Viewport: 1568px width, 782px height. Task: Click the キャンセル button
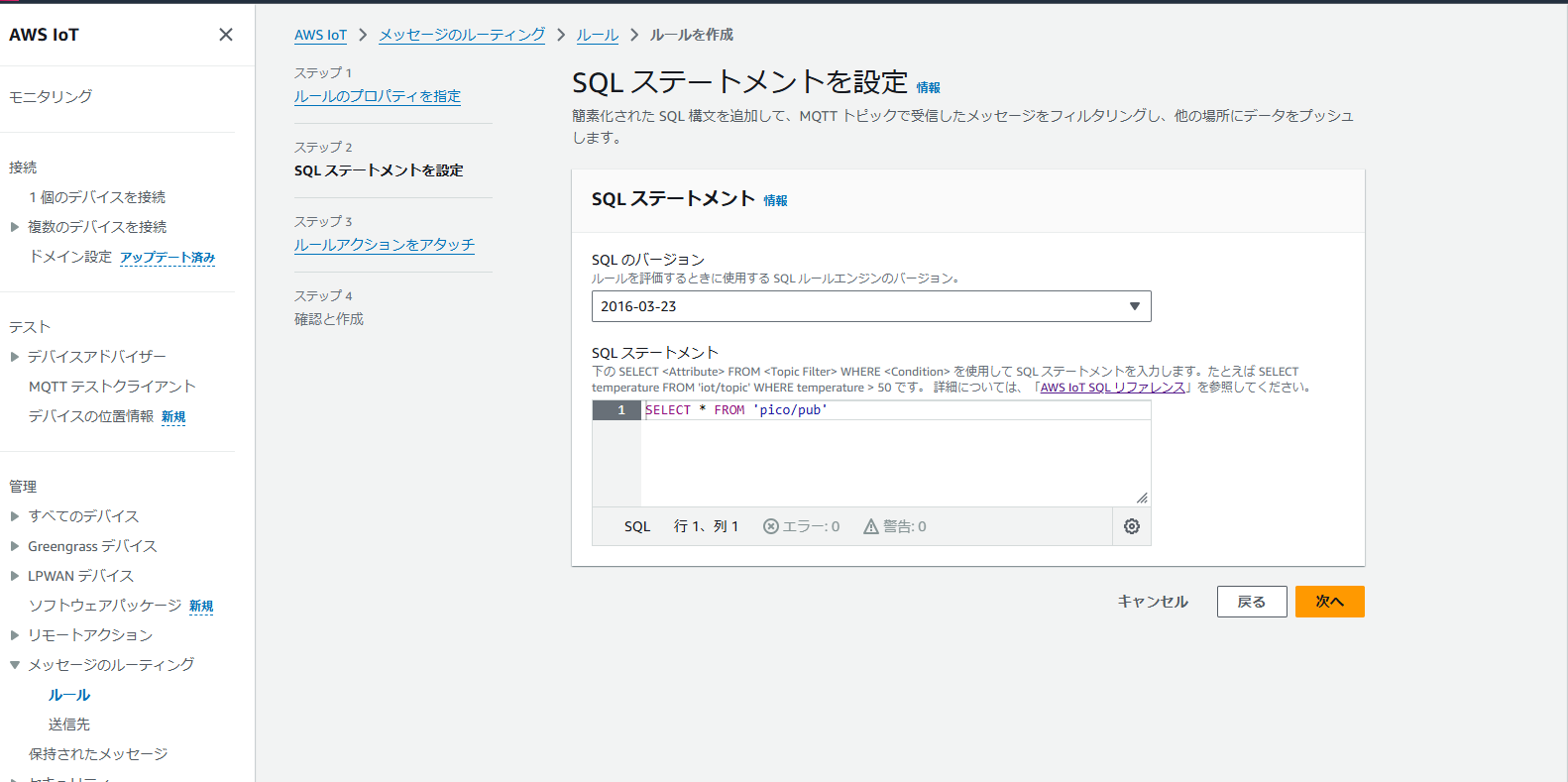[x=1153, y=602]
